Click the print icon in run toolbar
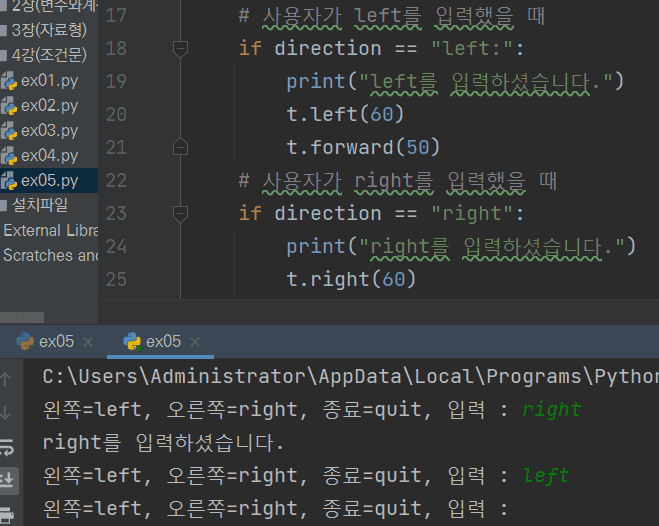The width and height of the screenshot is (659, 526). [x=7, y=515]
